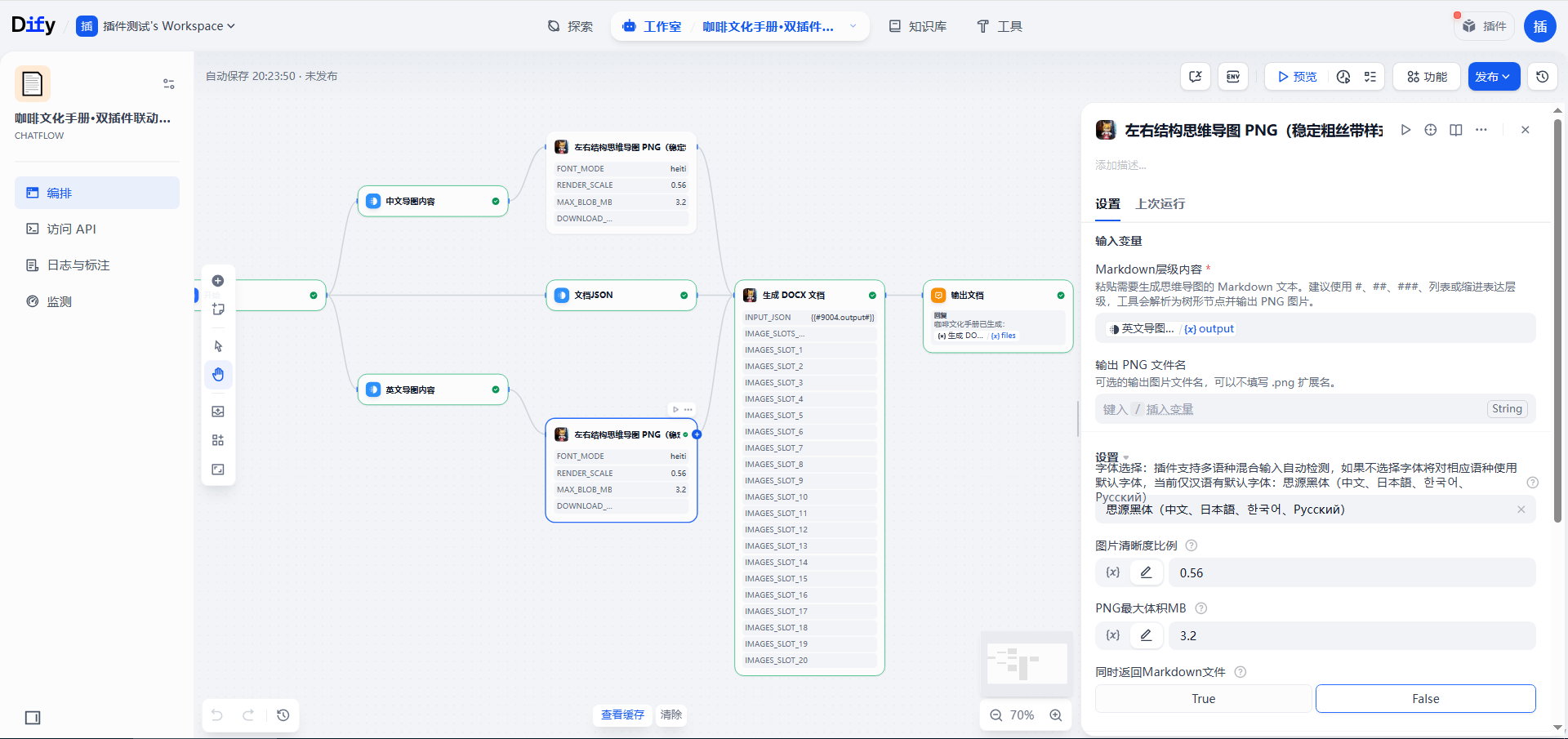Open run history clock icon beside 预览

pyautogui.click(x=1343, y=77)
